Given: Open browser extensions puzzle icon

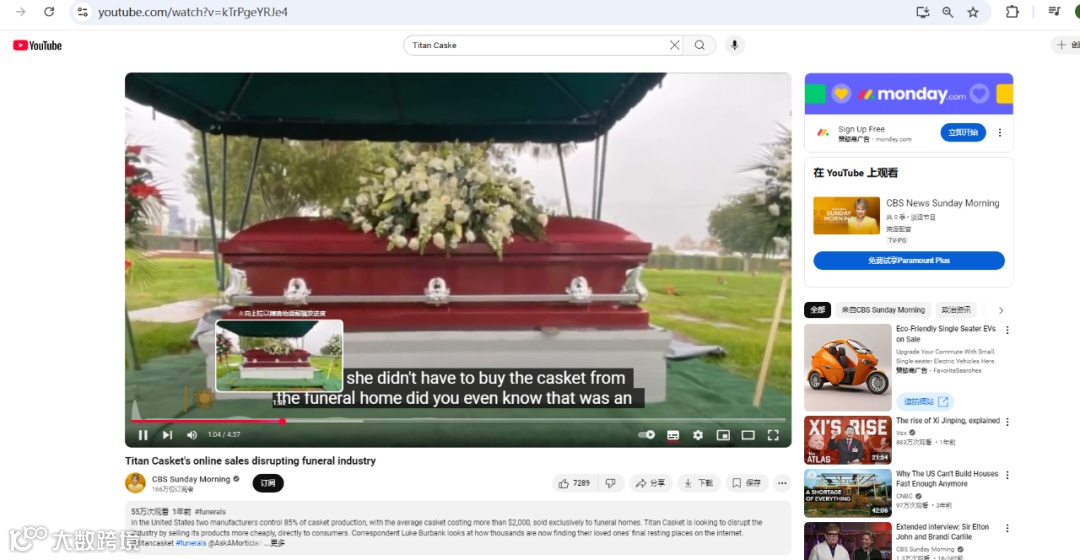Looking at the screenshot, I should click(1012, 12).
